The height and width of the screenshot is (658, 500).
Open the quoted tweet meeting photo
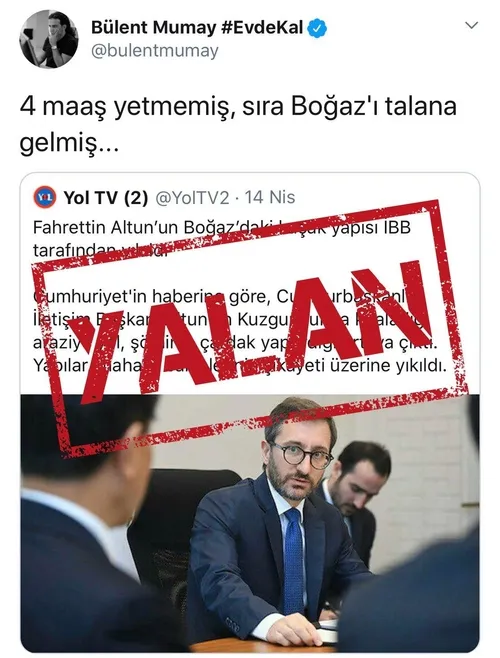[x=250, y=523]
